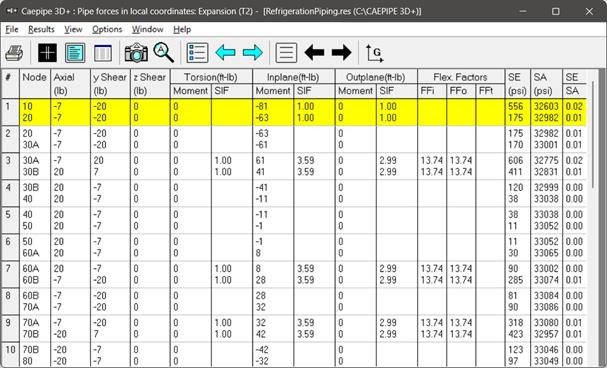Toggle the global axes G icon
Viewport: 607px width, 368px height.
pyautogui.click(x=374, y=53)
